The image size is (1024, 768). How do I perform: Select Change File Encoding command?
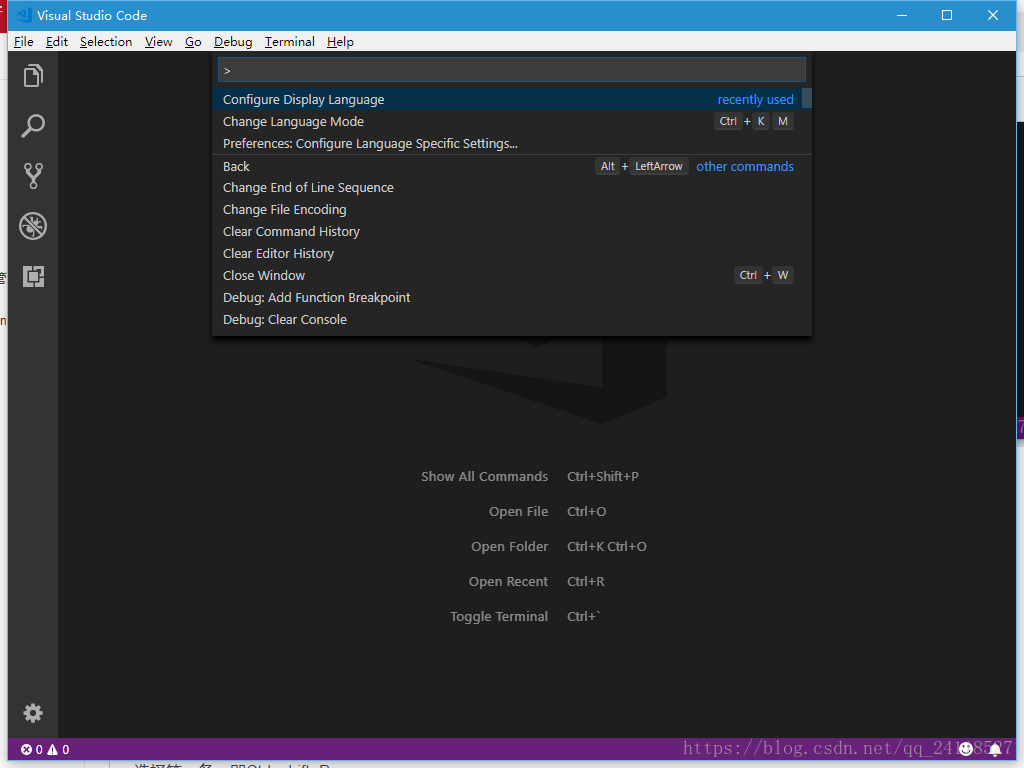[x=507, y=210]
